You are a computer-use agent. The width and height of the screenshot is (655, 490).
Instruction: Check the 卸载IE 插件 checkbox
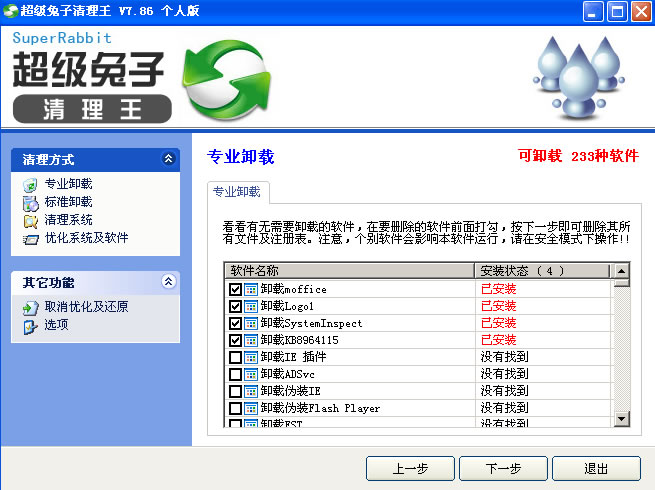pos(235,357)
